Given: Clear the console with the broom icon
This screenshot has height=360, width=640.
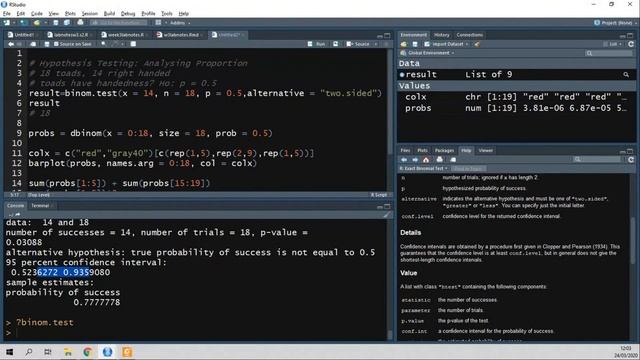Looking at the screenshot, I should (386, 215).
